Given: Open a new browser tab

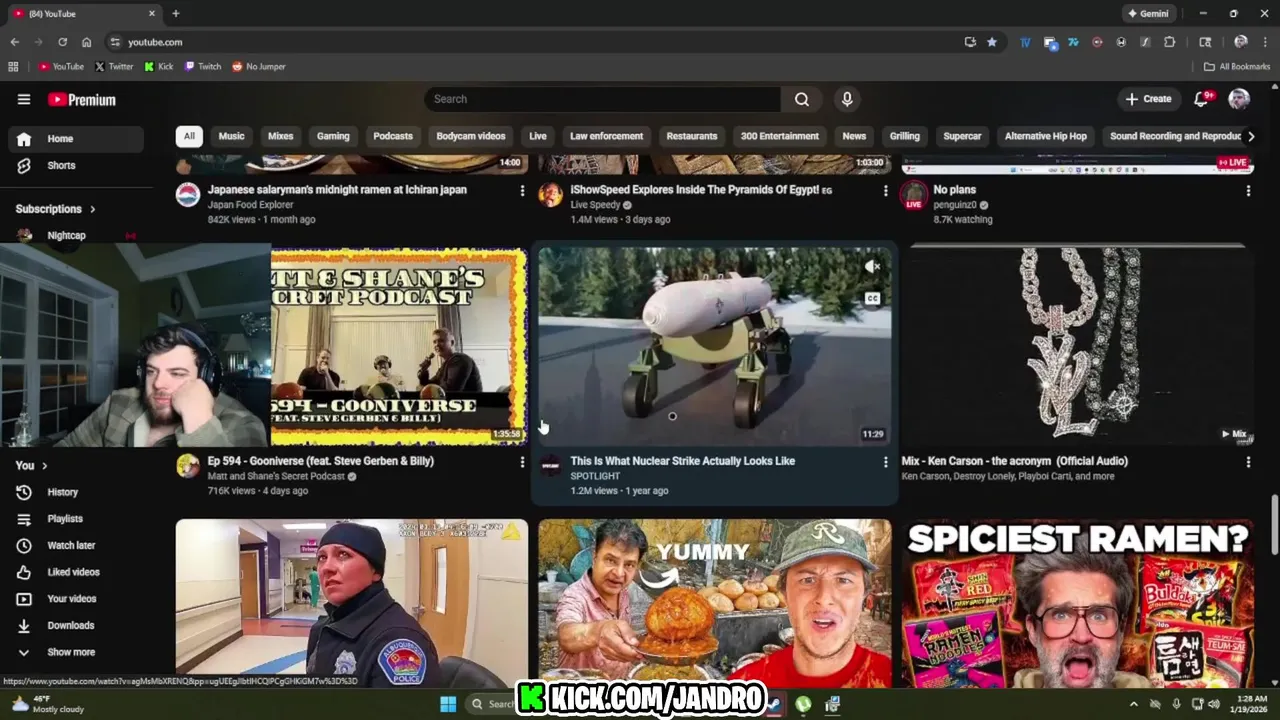Looking at the screenshot, I should (x=176, y=14).
